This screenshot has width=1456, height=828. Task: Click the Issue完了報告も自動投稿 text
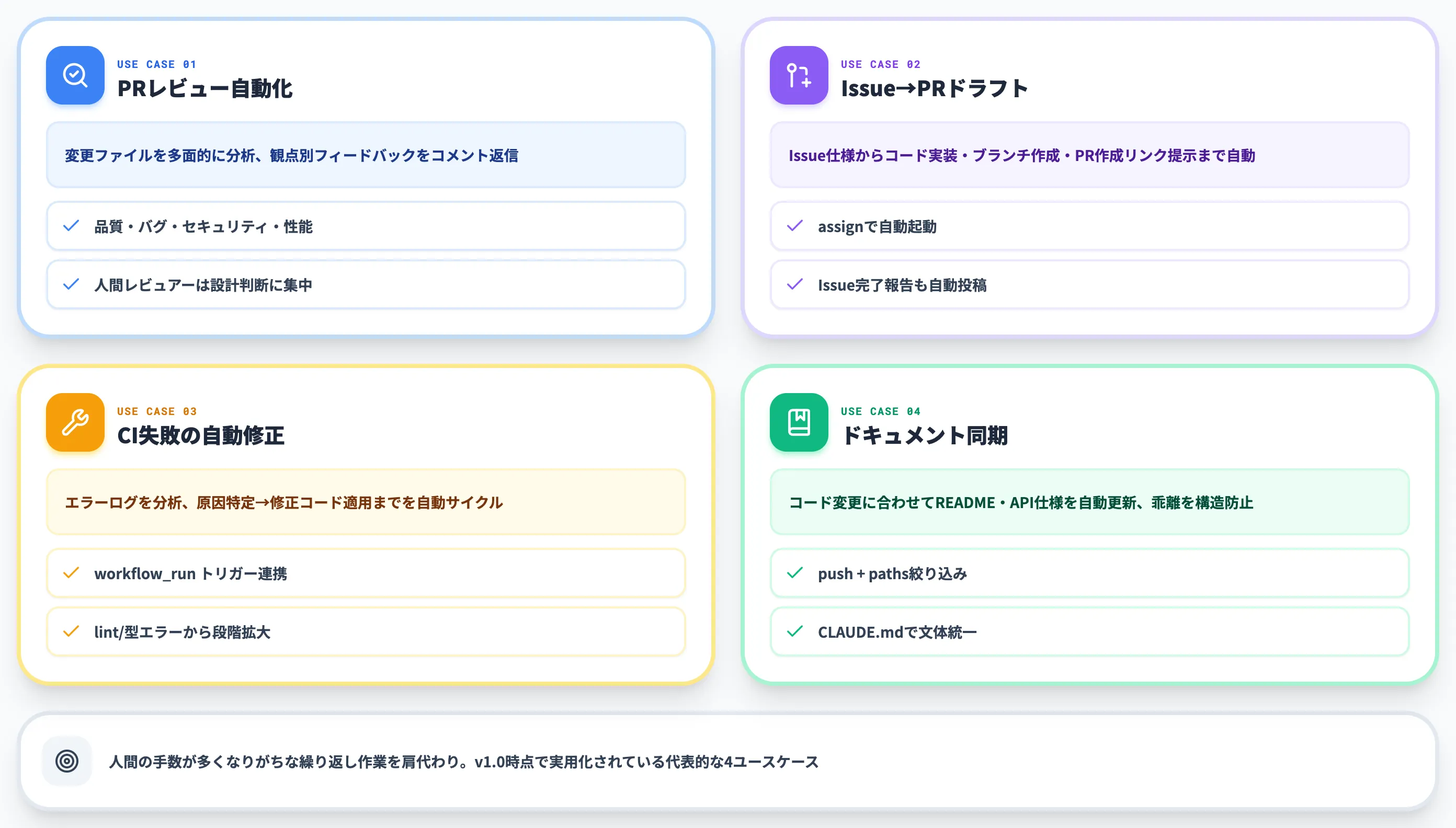tap(902, 285)
